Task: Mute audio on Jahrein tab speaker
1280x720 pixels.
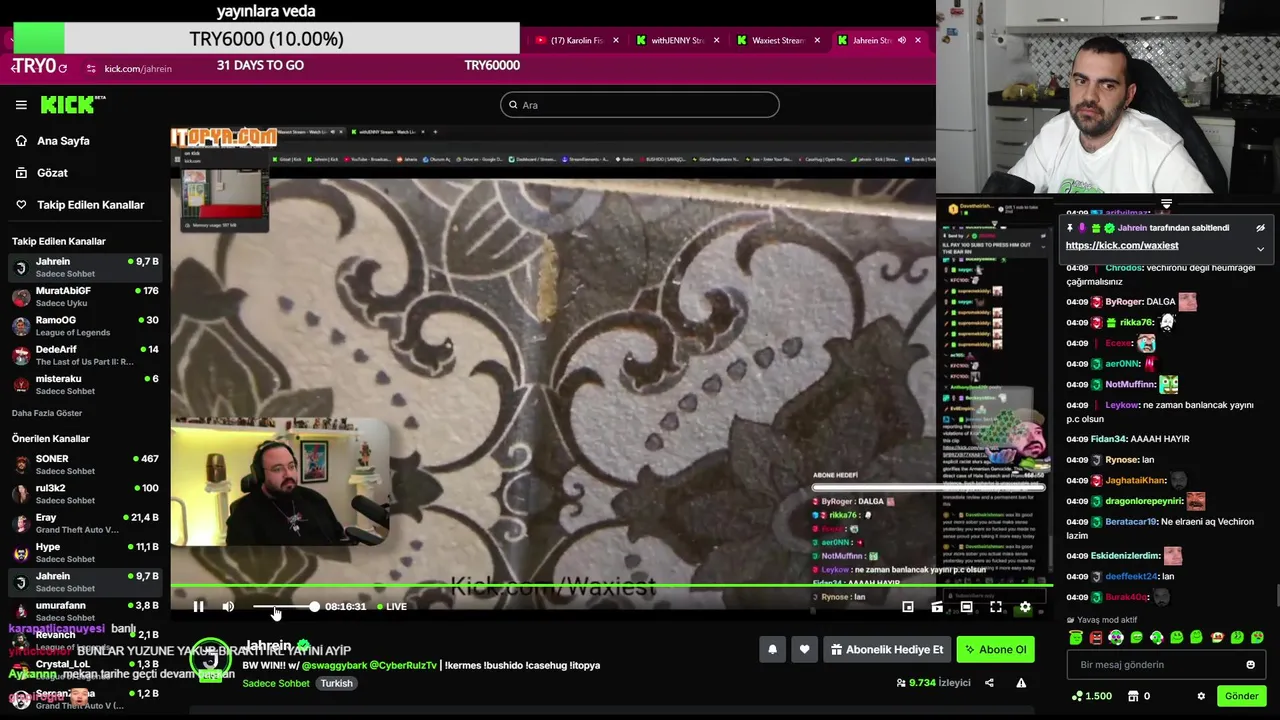Action: click(x=902, y=40)
